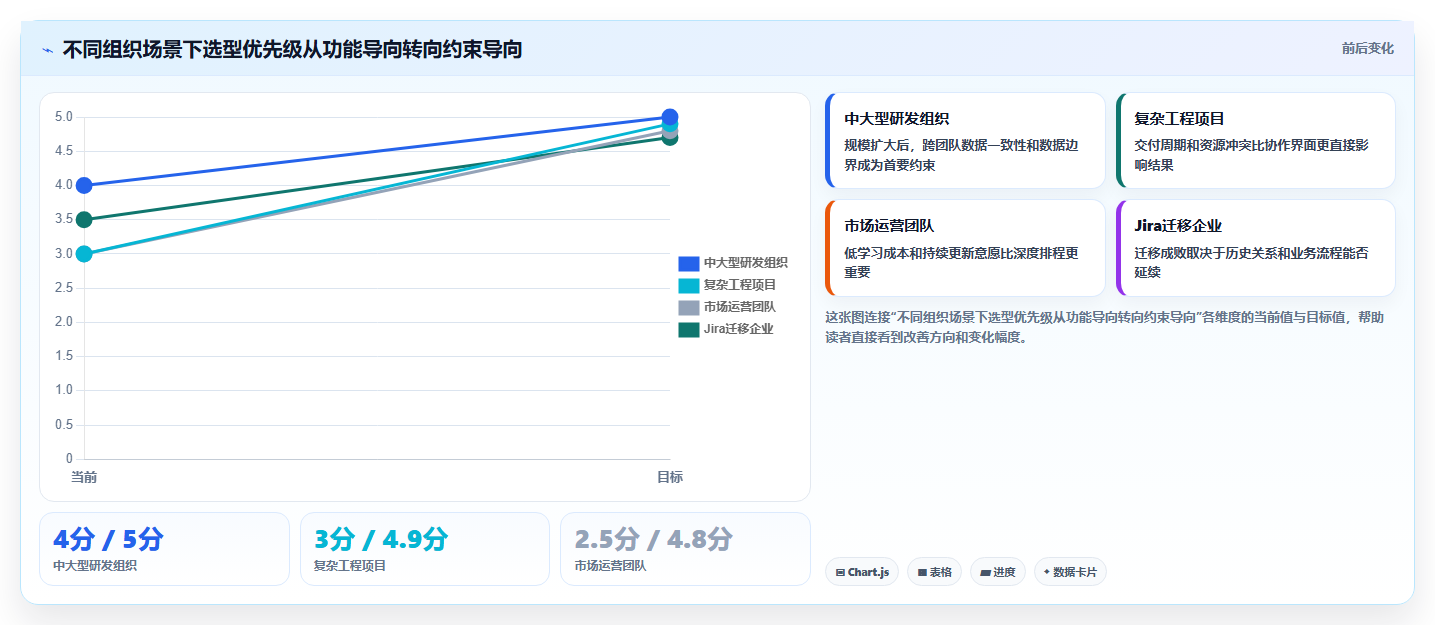Select the 3分 / 4.9分 stat card
1435x625 pixels.
pos(425,549)
